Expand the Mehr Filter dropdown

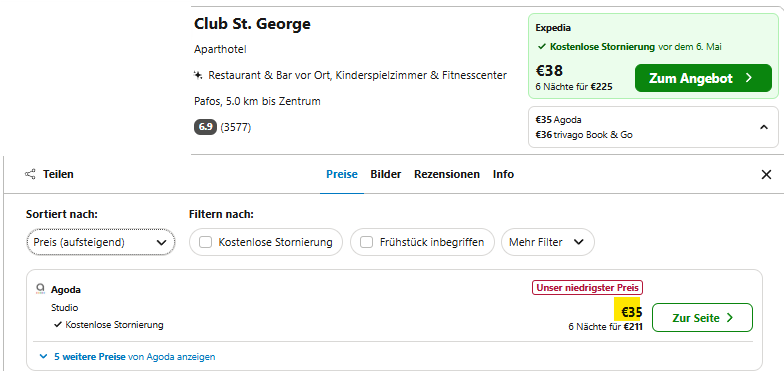[548, 242]
